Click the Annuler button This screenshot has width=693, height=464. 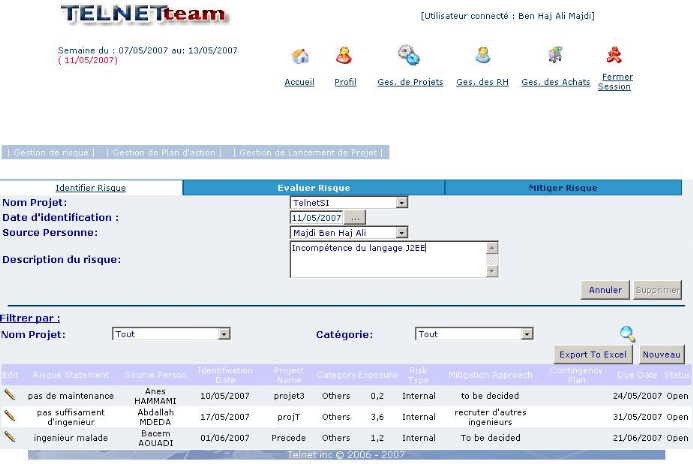[x=604, y=290]
